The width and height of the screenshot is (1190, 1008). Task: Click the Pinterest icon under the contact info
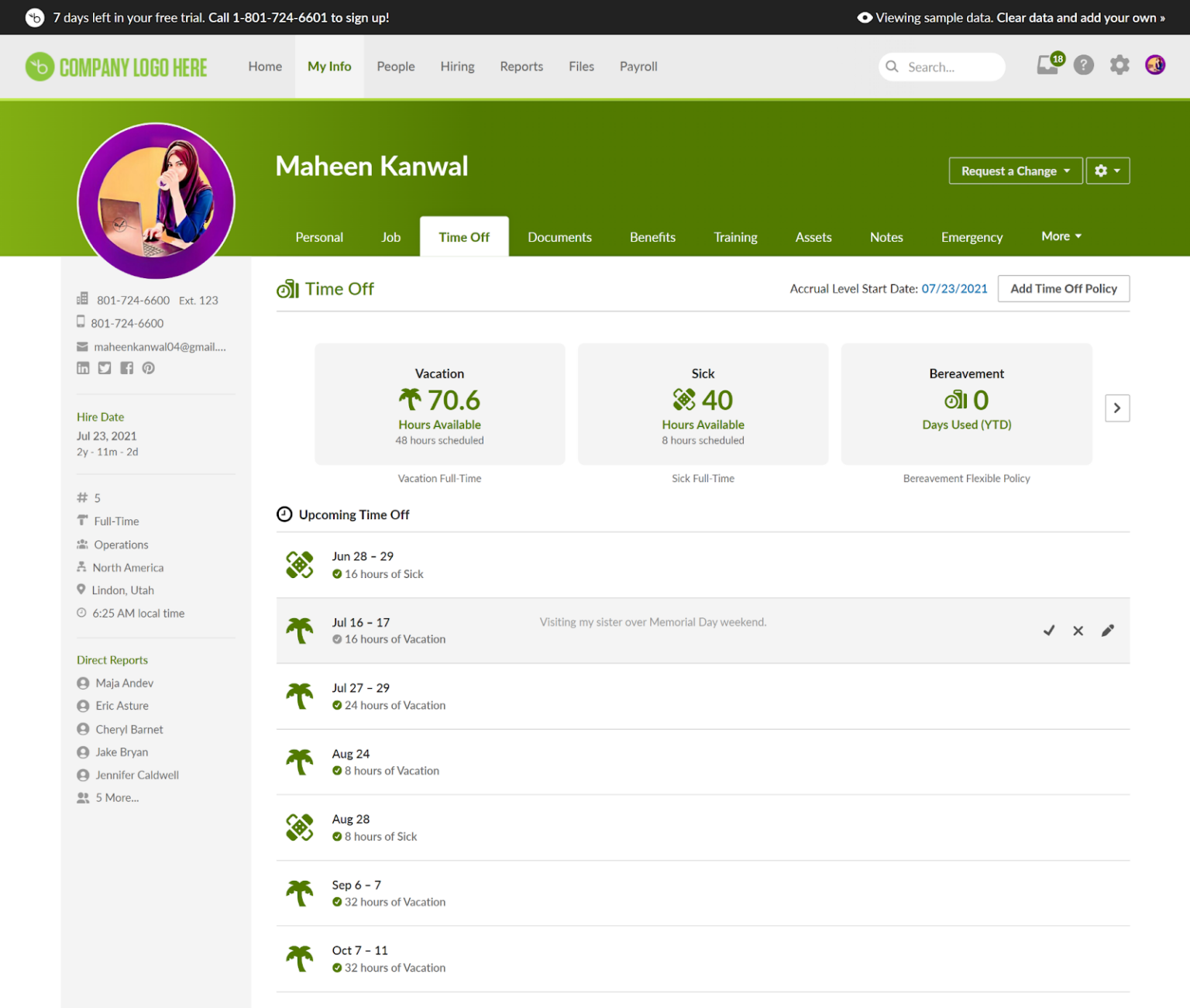point(148,368)
